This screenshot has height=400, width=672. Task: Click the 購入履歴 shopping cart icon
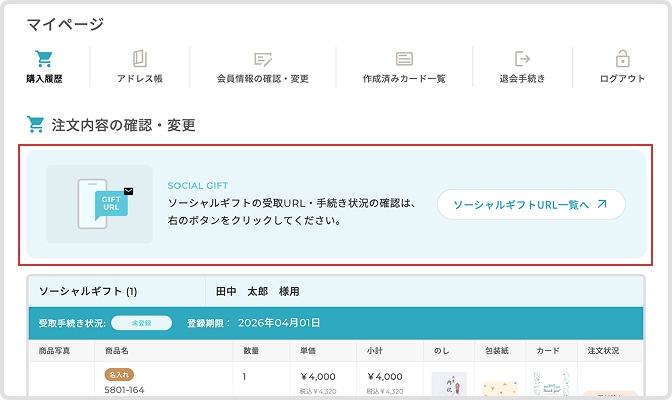point(43,58)
